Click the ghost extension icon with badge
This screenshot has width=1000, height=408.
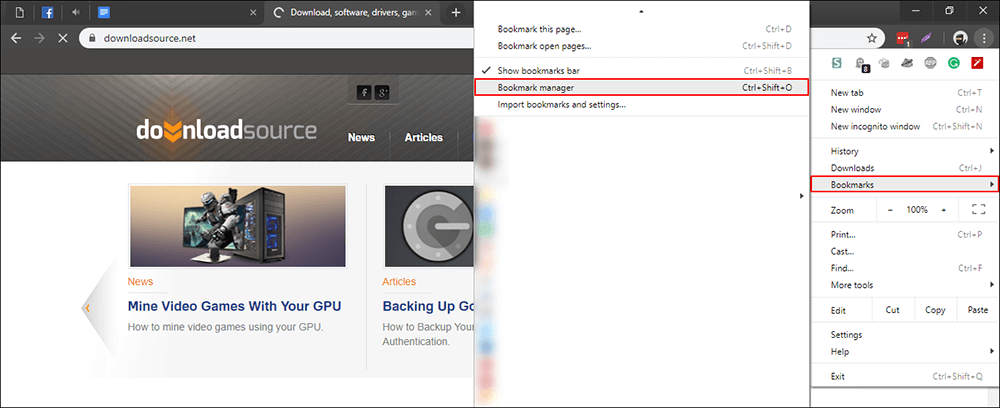pos(861,63)
